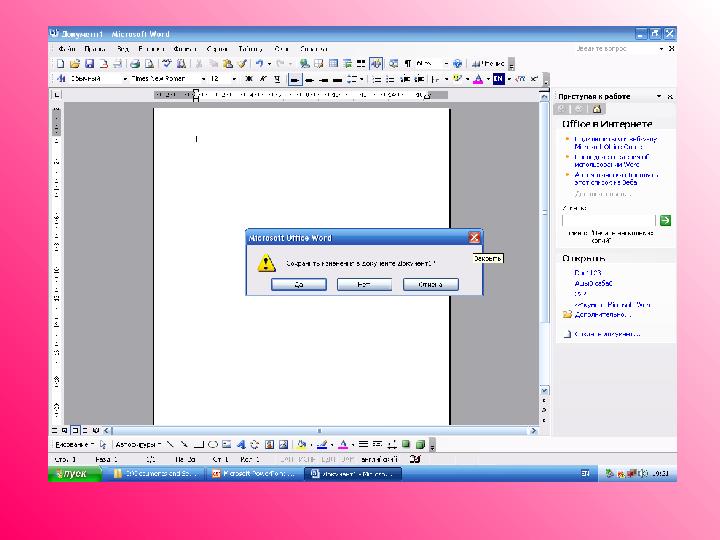Open the Table menu
The height and width of the screenshot is (540, 720).
tap(250, 48)
